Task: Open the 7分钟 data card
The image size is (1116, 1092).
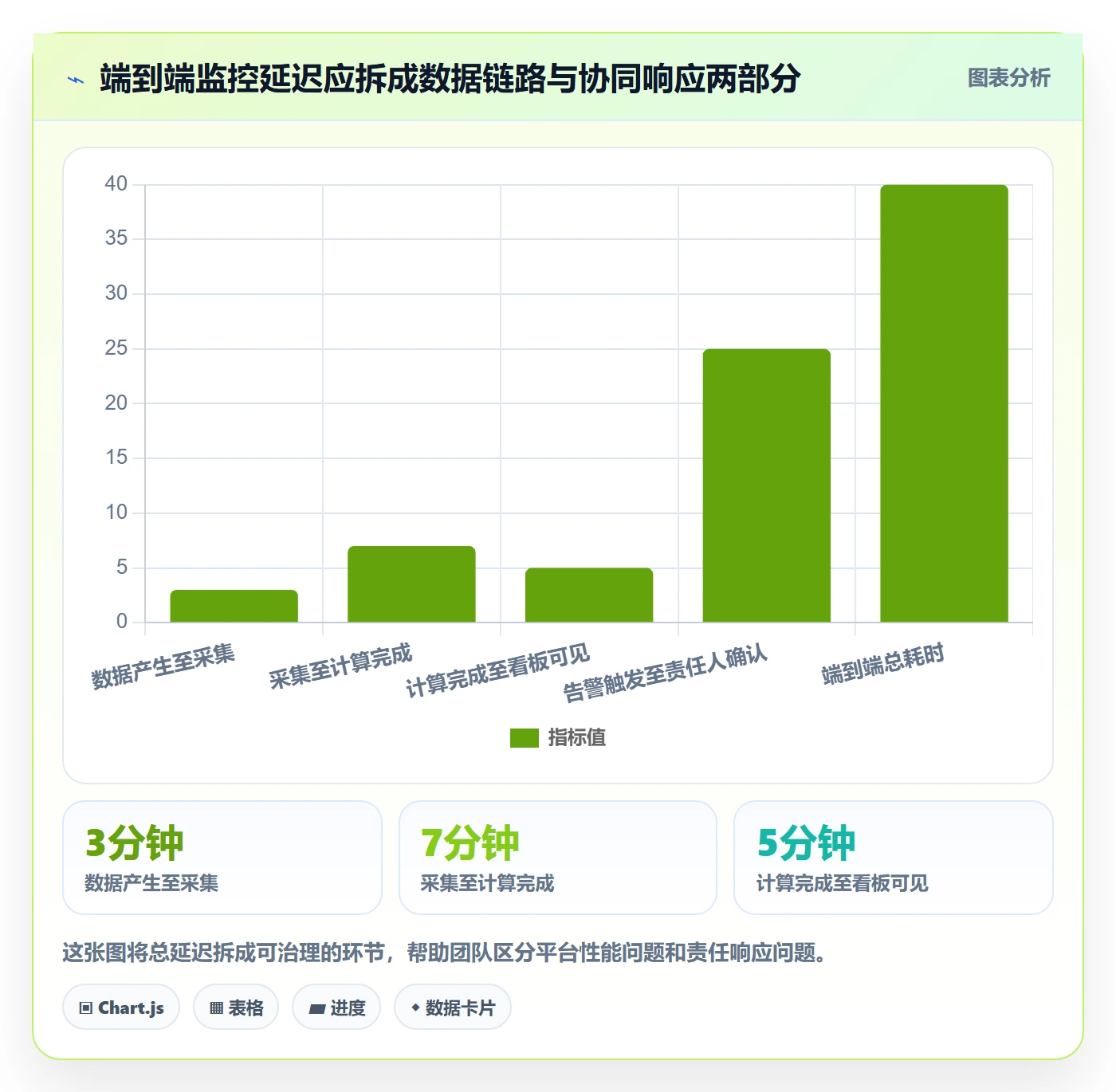Action: [558, 858]
